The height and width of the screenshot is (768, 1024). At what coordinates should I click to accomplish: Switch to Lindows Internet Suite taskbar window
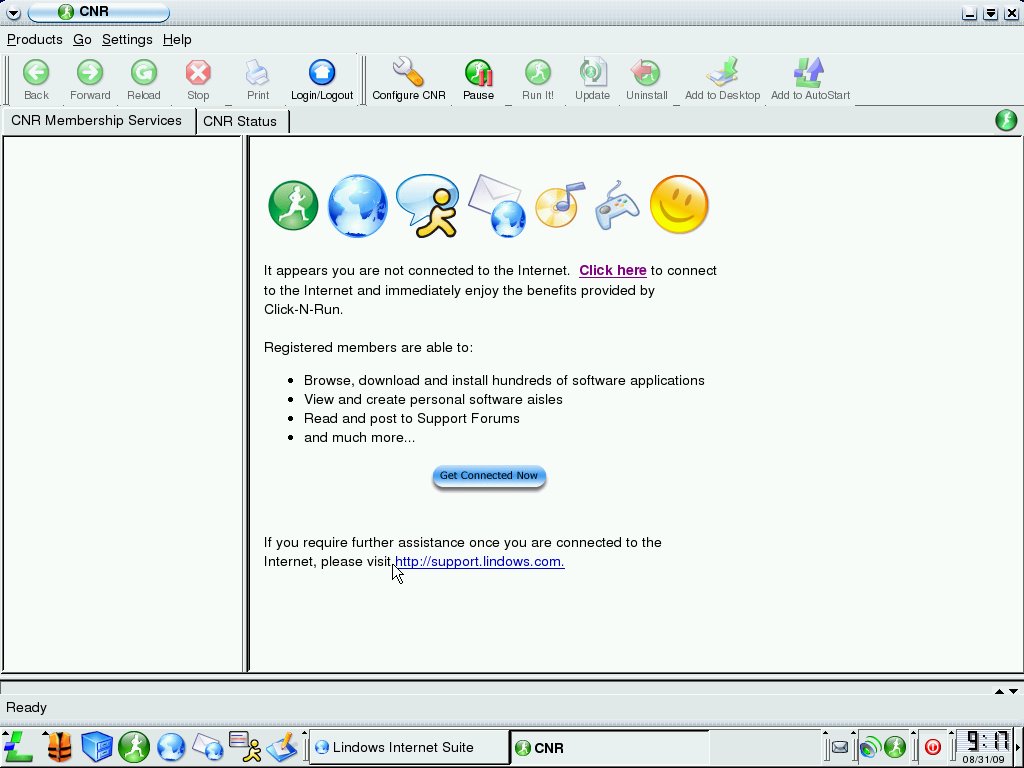pyautogui.click(x=408, y=747)
